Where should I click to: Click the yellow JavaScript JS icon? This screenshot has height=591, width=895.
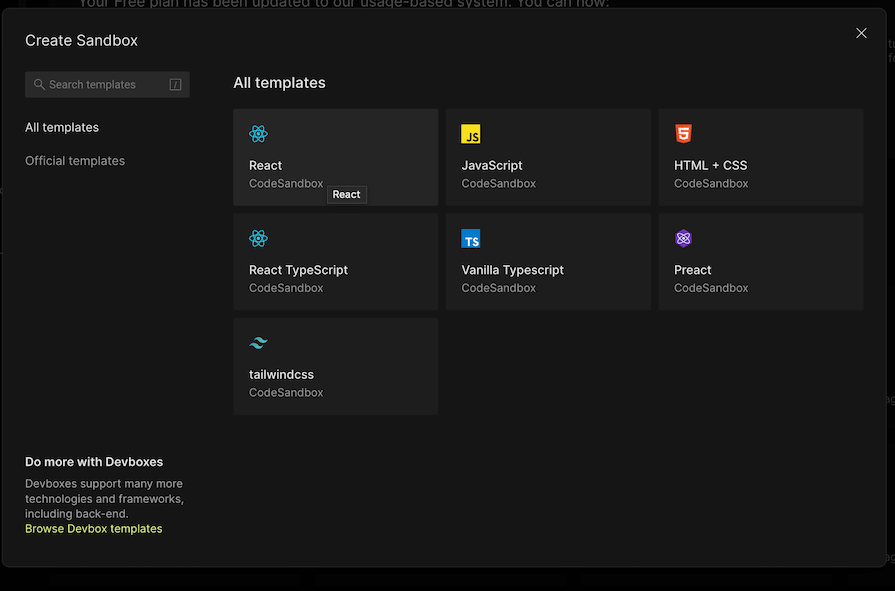[x=471, y=134]
